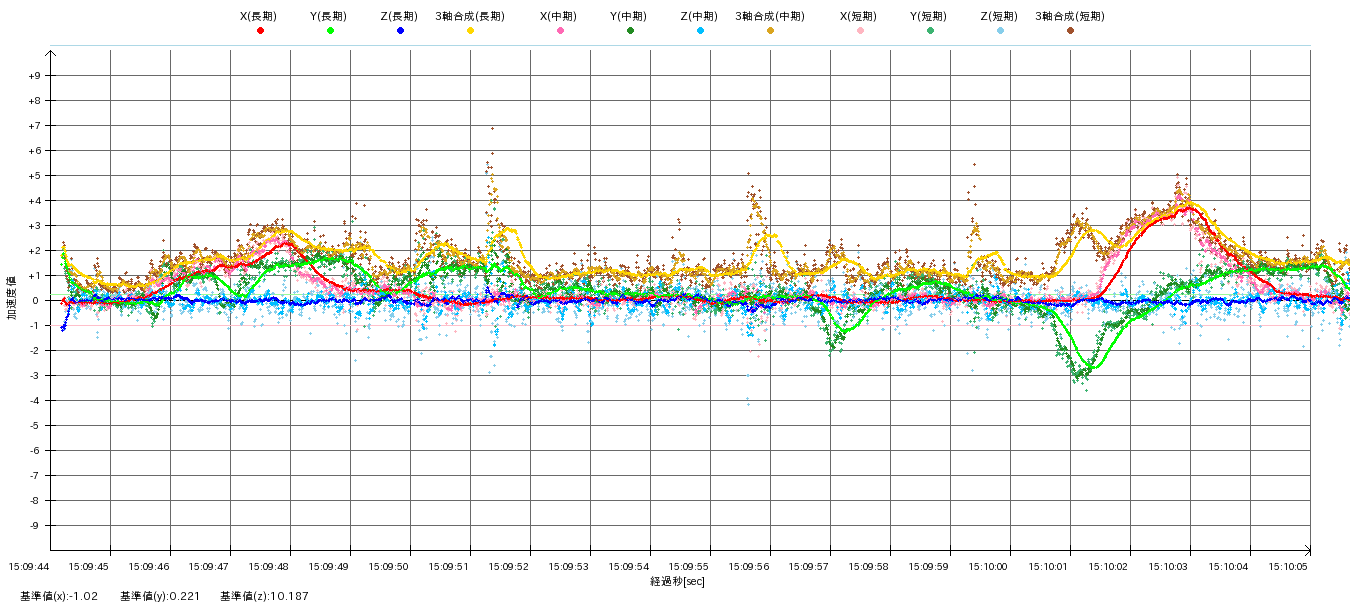The width and height of the screenshot is (1350, 610).
Task: Click the brown 3軸合成(短期) legend dot
Action: 1070,31
